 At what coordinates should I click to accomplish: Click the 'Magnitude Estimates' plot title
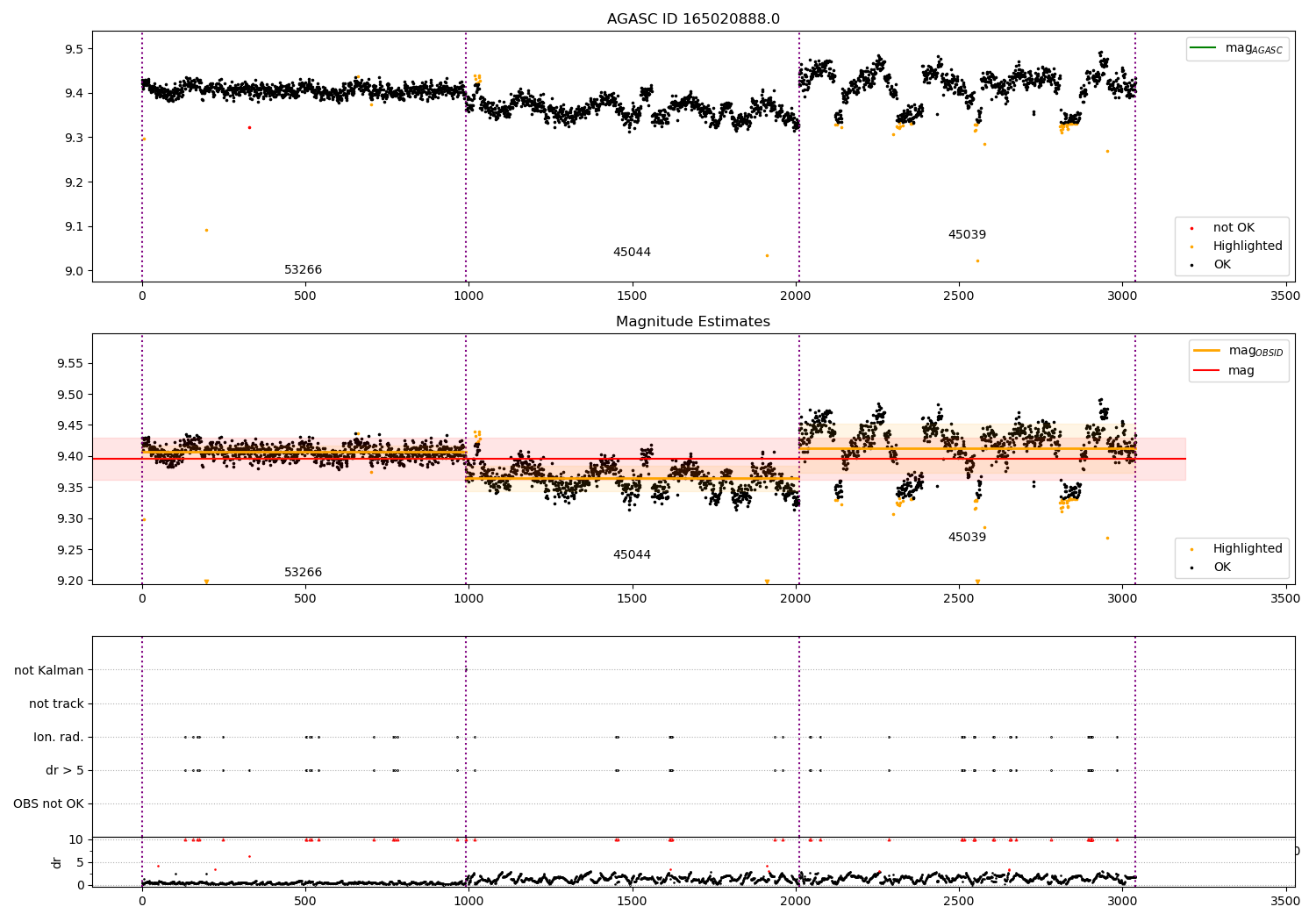(693, 322)
